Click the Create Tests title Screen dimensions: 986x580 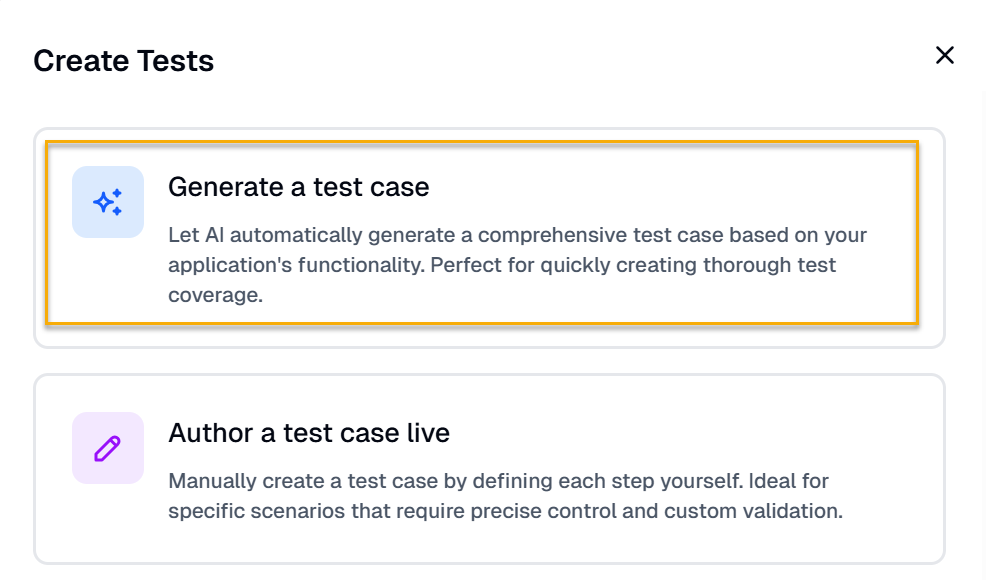[x=123, y=60]
